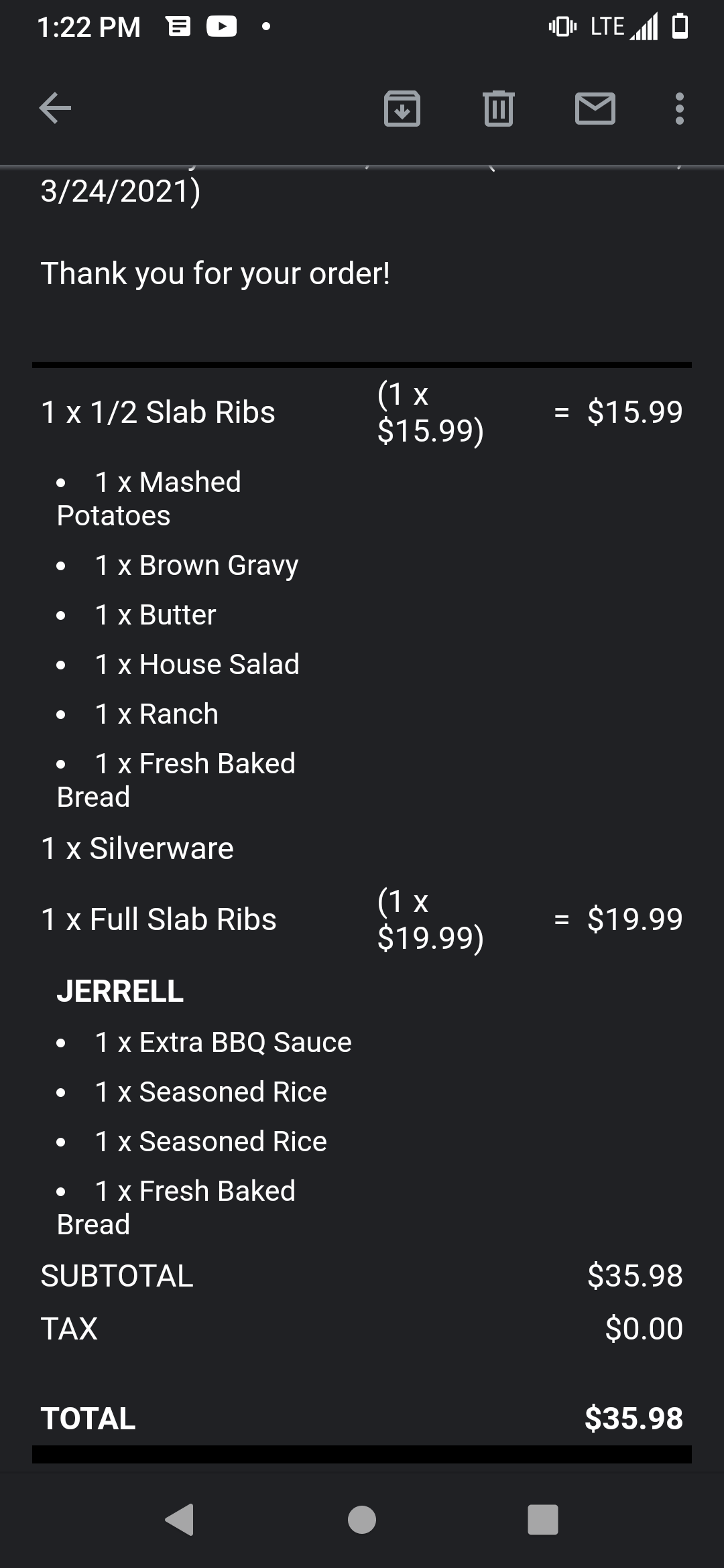Tap the '1 x Silverware' line
Viewport: 724px width, 1568px height.
click(x=137, y=848)
